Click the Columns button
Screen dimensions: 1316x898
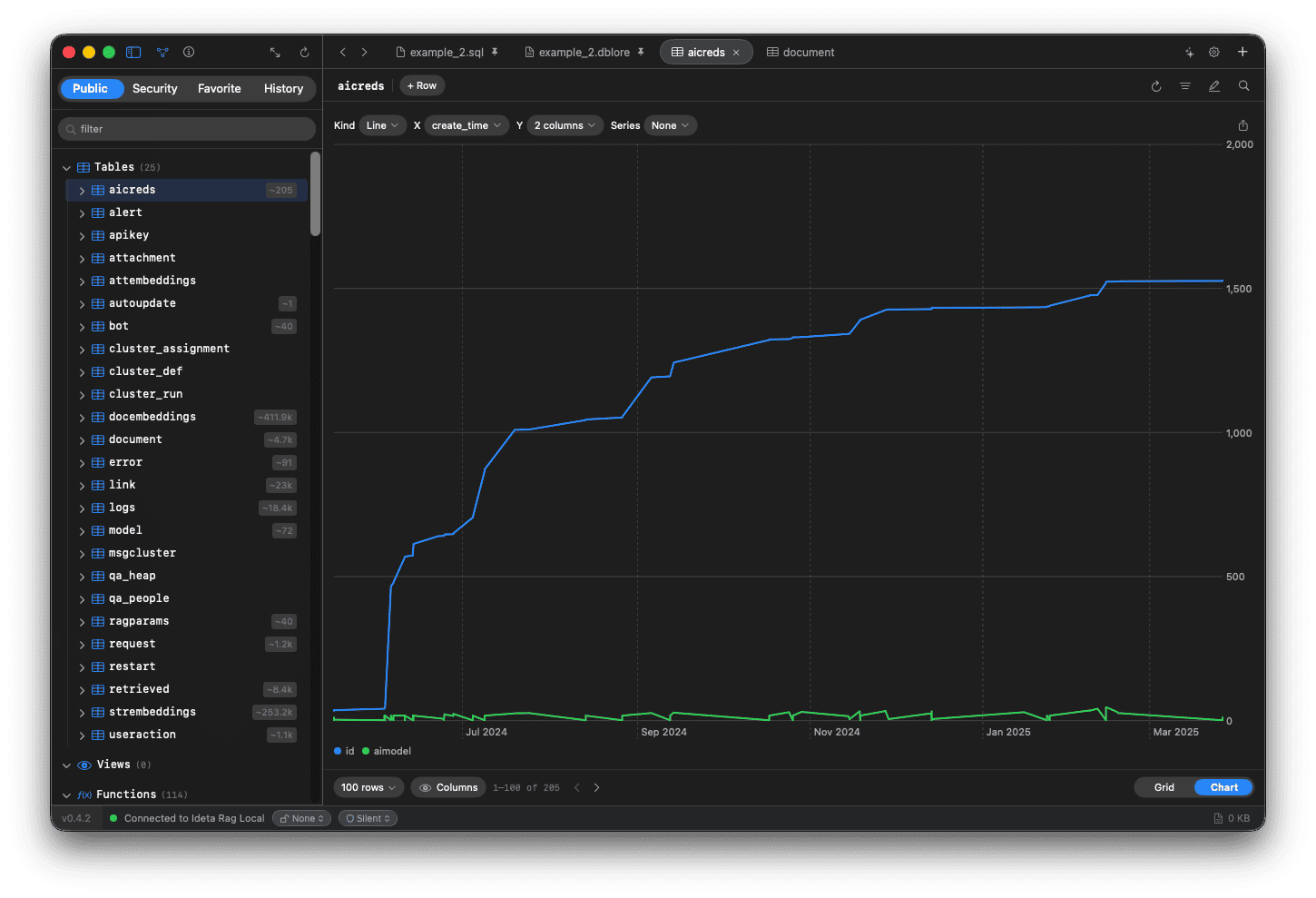tap(448, 787)
